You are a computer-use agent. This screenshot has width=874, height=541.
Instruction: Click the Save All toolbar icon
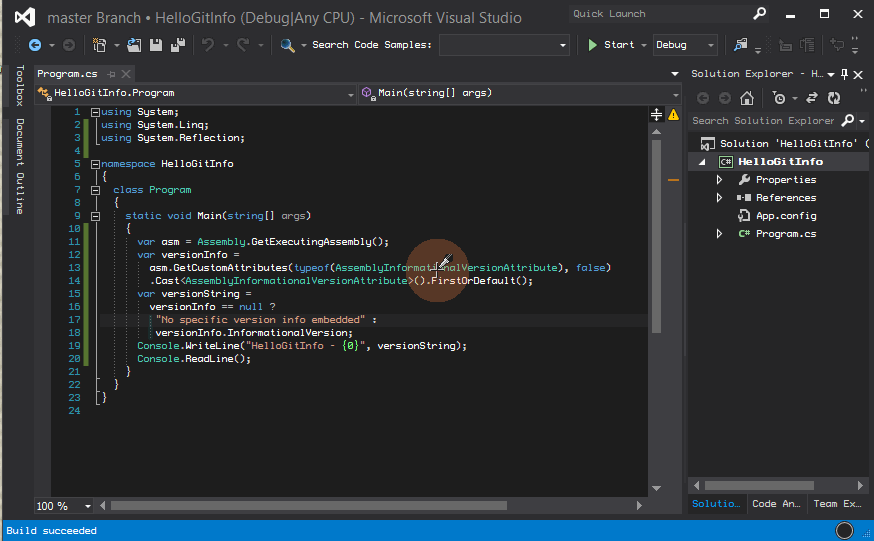tap(178, 45)
